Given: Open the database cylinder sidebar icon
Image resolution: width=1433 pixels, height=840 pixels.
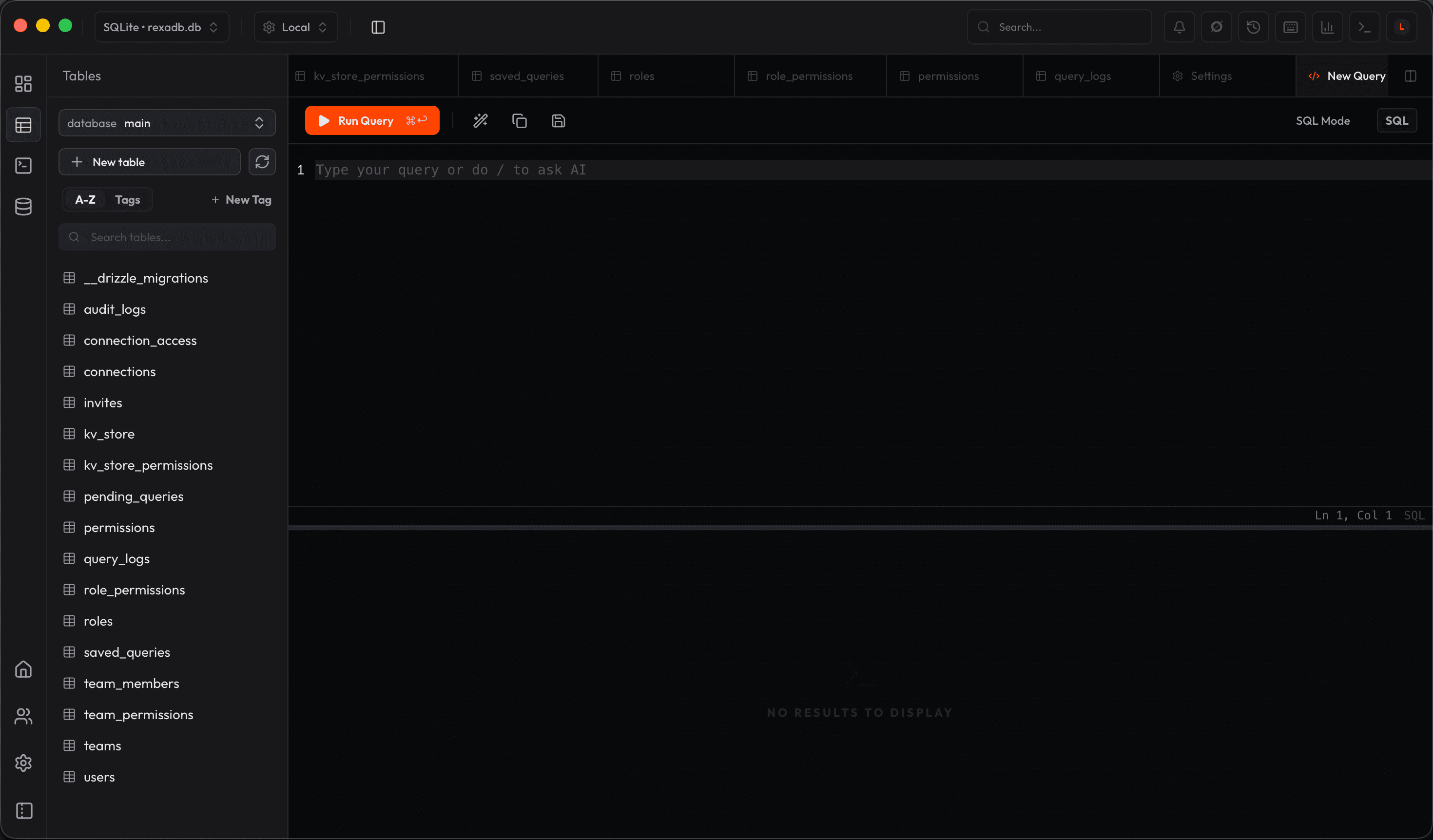Looking at the screenshot, I should 23,207.
